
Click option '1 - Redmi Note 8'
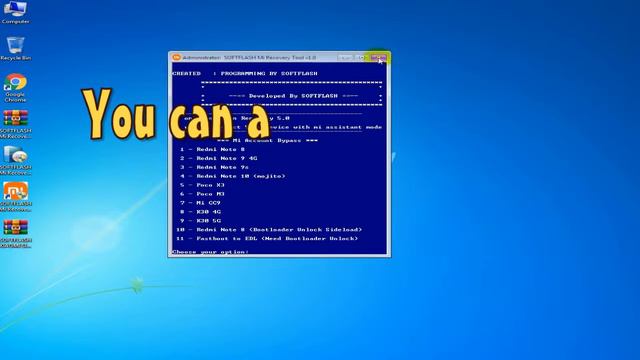[x=212, y=149]
